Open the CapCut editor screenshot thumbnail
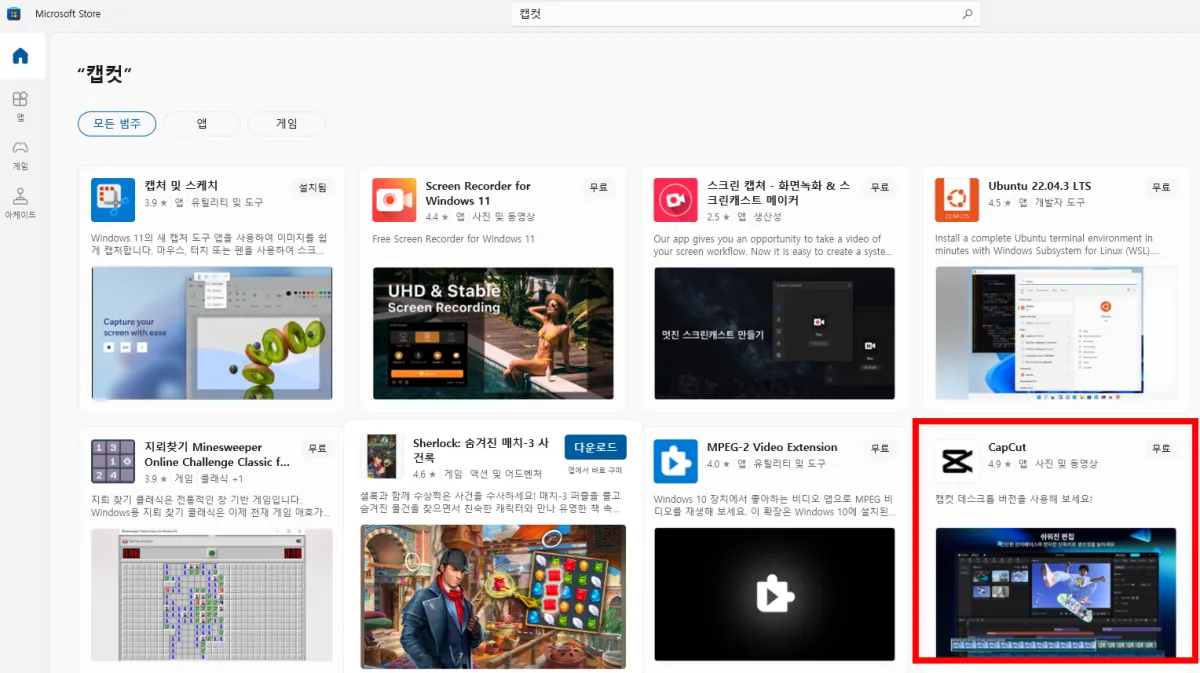Viewport: 1200px width, 673px height. pos(1055,592)
